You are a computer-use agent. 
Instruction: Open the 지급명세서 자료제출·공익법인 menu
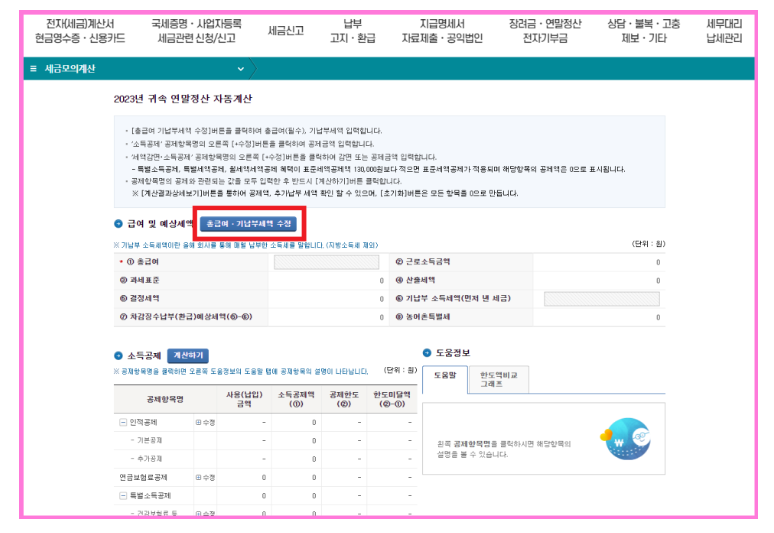pos(442,31)
